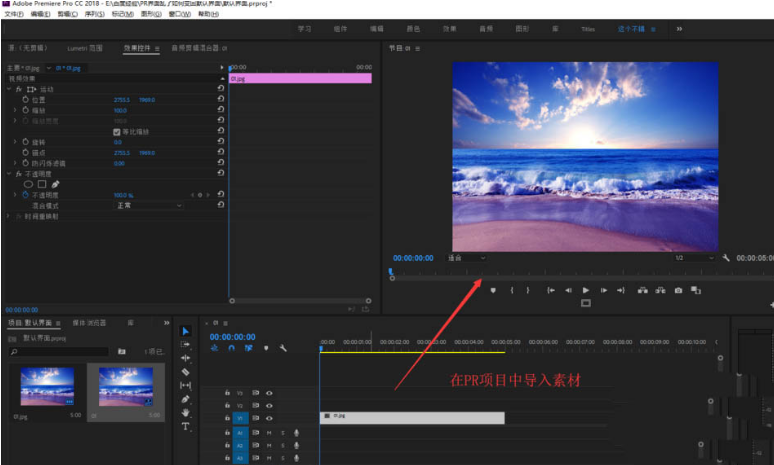The image size is (774, 465).
Task: Select the Type (T) tool
Action: click(x=185, y=426)
